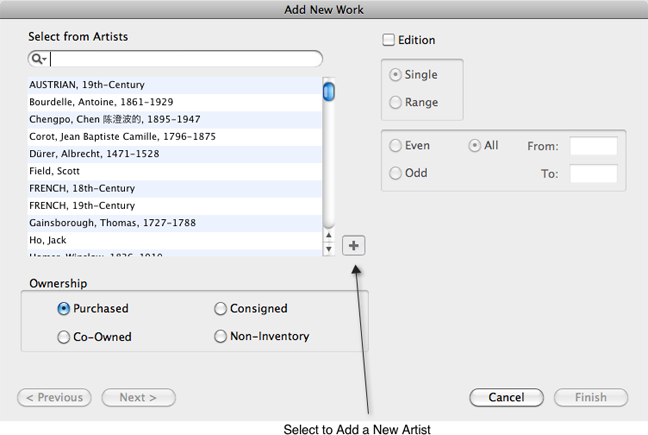Select the Consigned ownership option
648x435 pixels.
pos(220,309)
